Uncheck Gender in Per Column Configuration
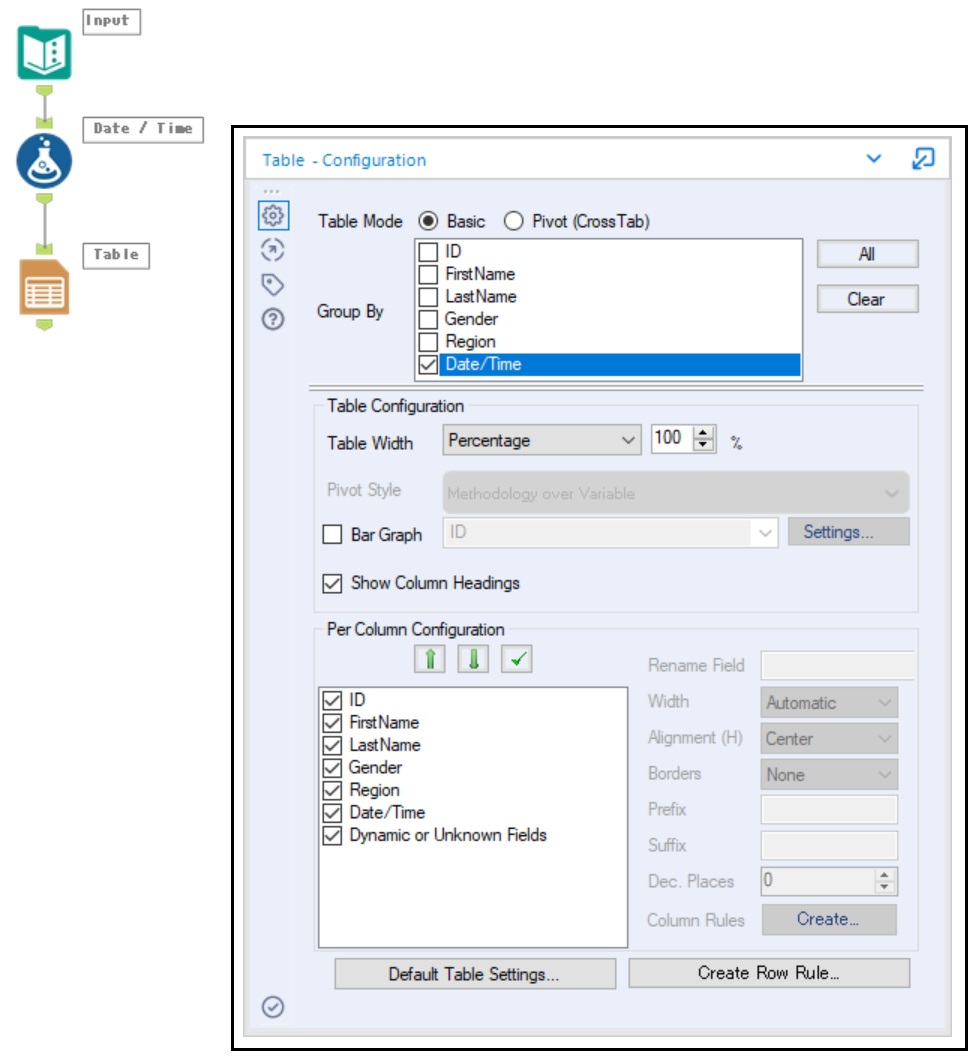Screen dimensions: 980x1060 click(333, 768)
